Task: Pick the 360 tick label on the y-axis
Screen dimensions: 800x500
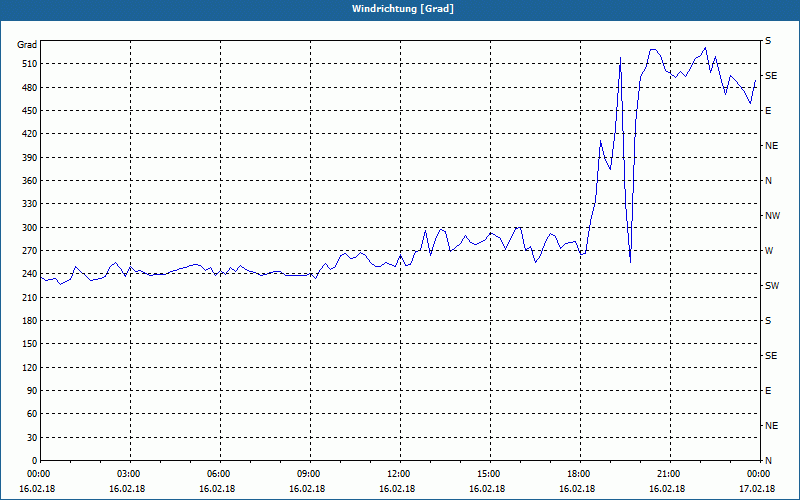Action: click(x=29, y=181)
